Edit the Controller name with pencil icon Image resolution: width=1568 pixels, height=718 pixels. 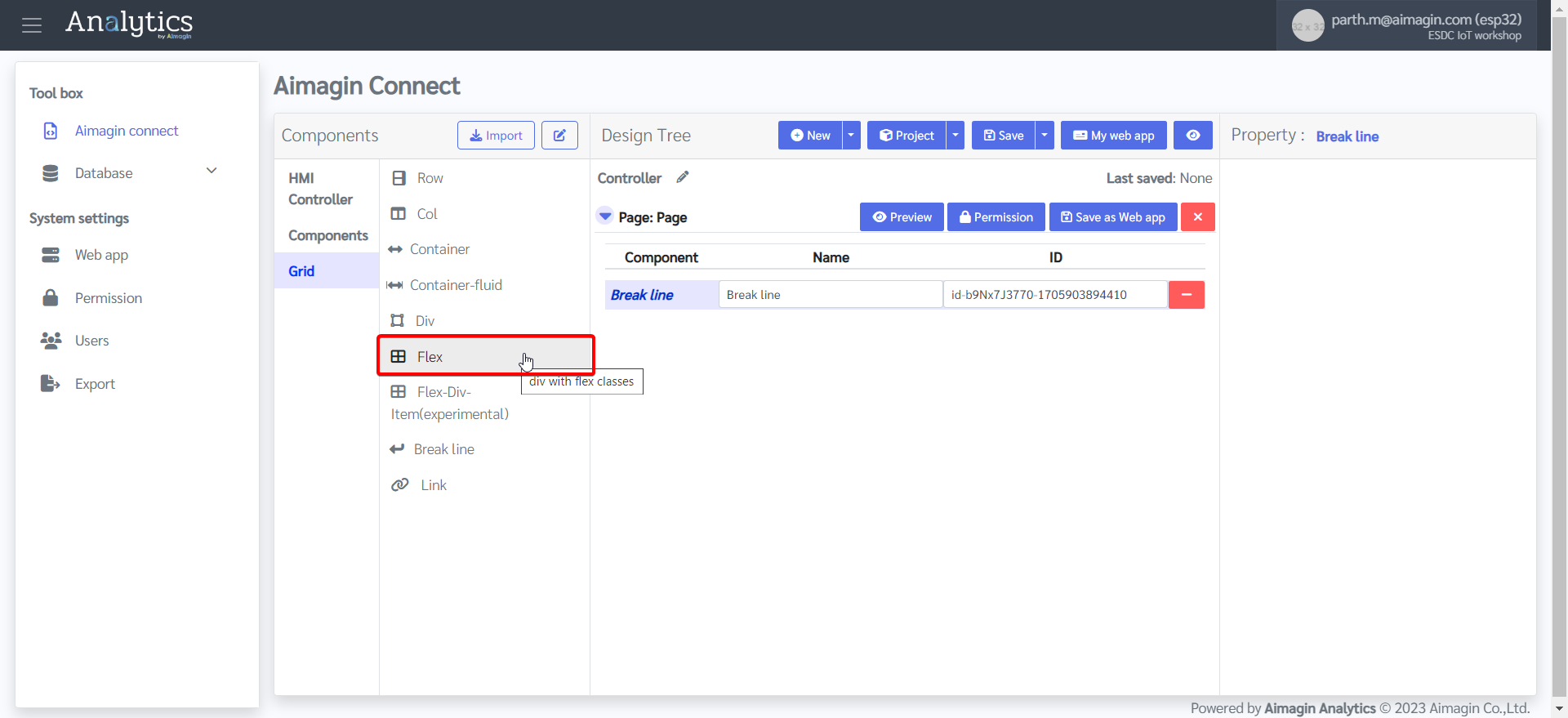click(683, 177)
